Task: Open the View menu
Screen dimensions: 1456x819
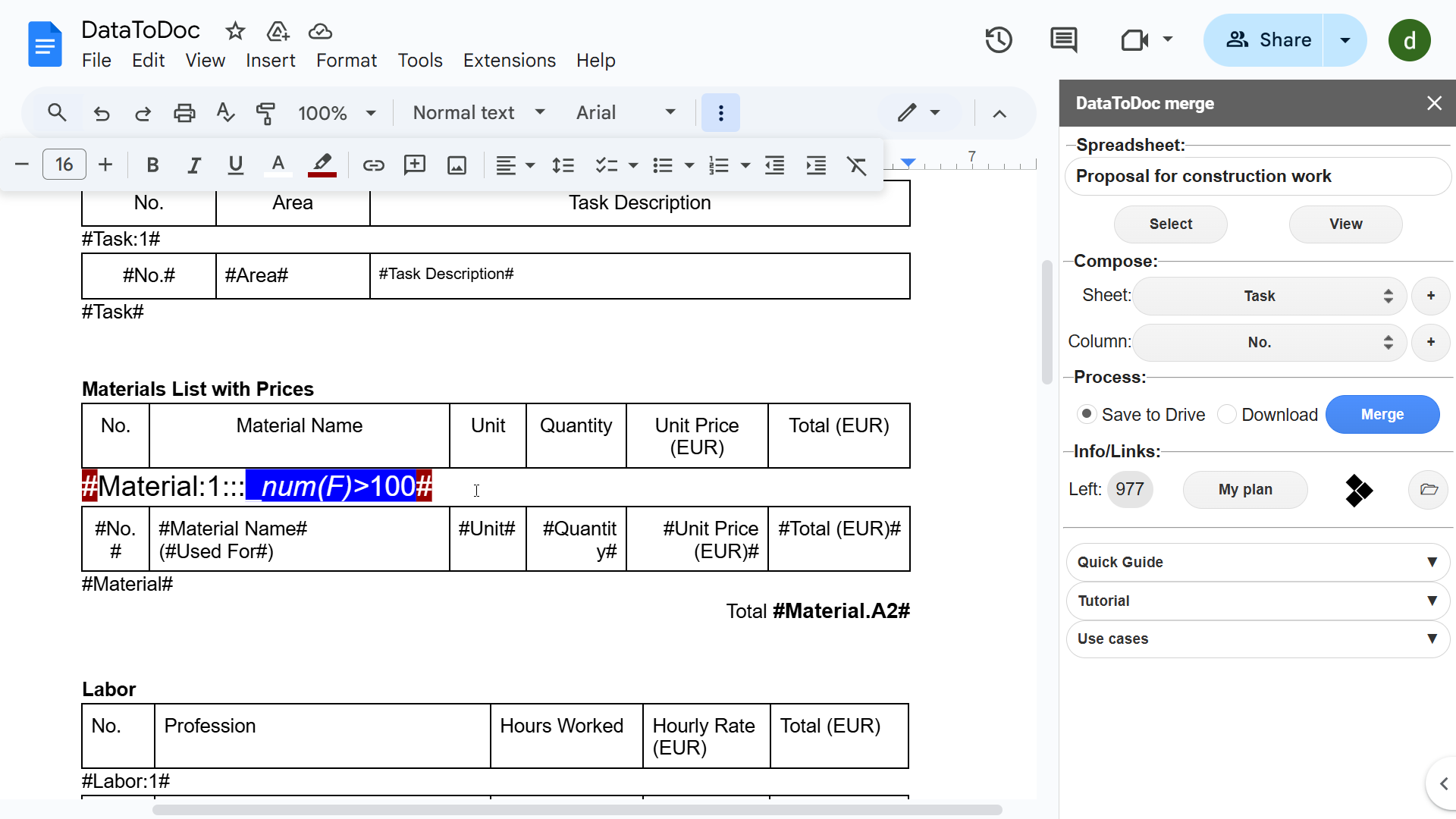Action: [x=205, y=61]
